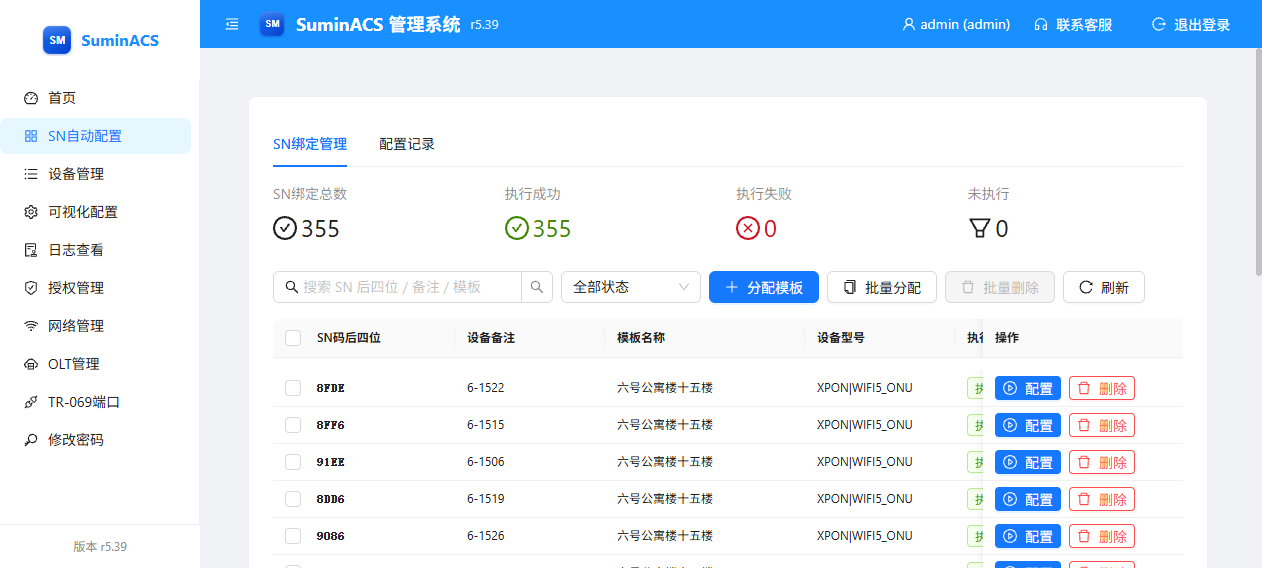This screenshot has width=1262, height=568.
Task: Click the headset customer service icon
Action: (x=1041, y=24)
